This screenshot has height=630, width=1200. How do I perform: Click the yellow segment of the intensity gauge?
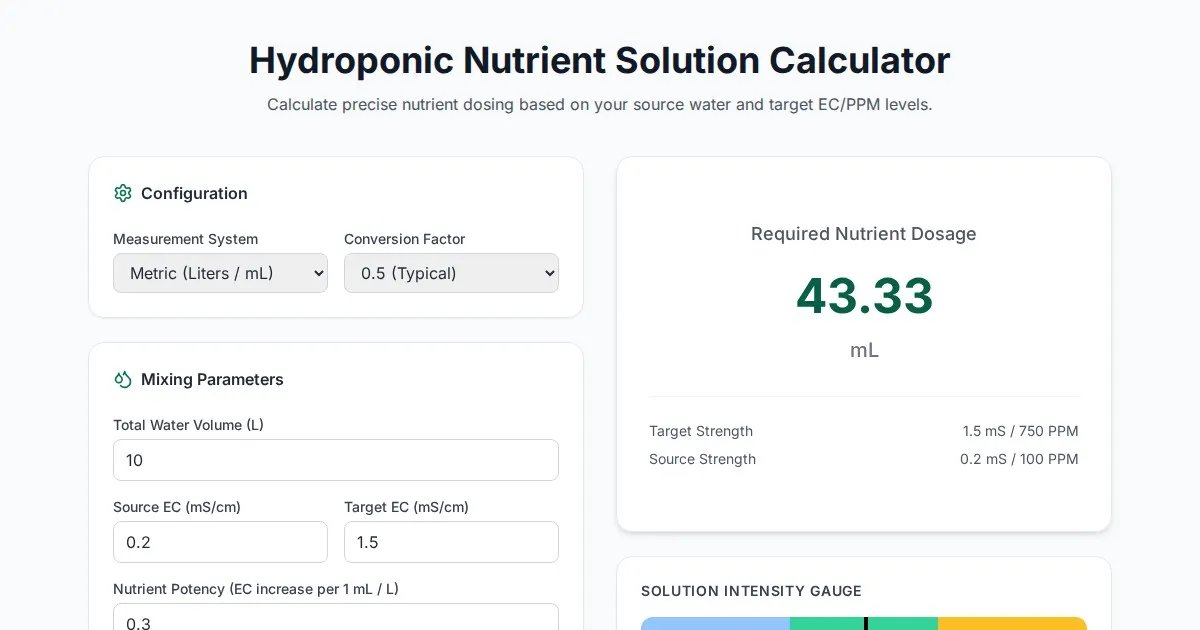point(1012,624)
